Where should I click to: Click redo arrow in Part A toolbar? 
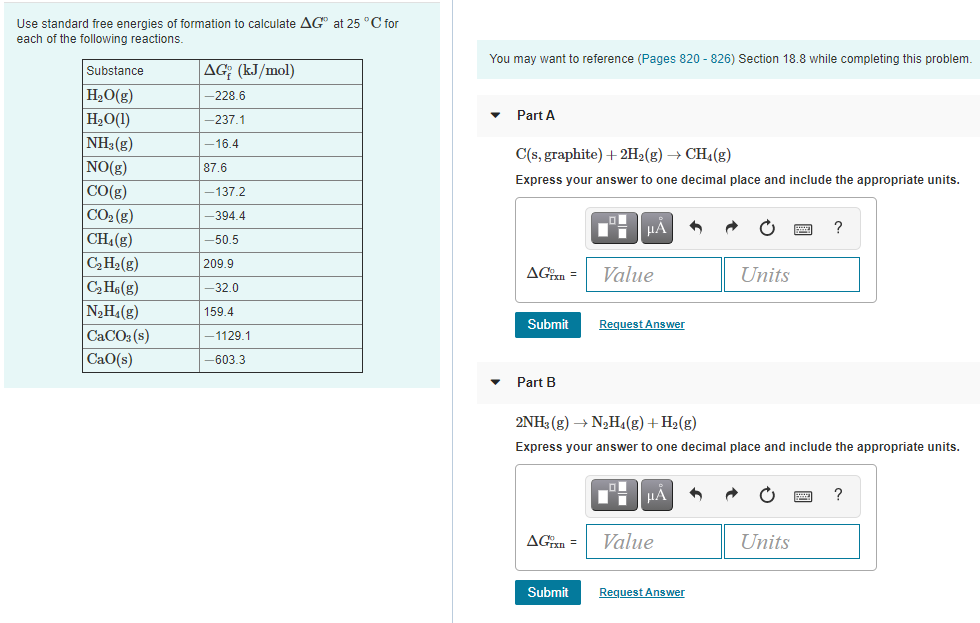731,227
